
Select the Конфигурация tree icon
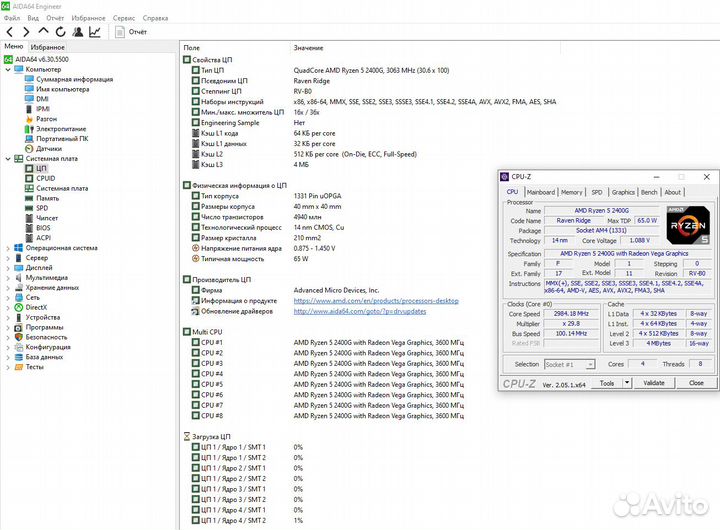(x=18, y=347)
